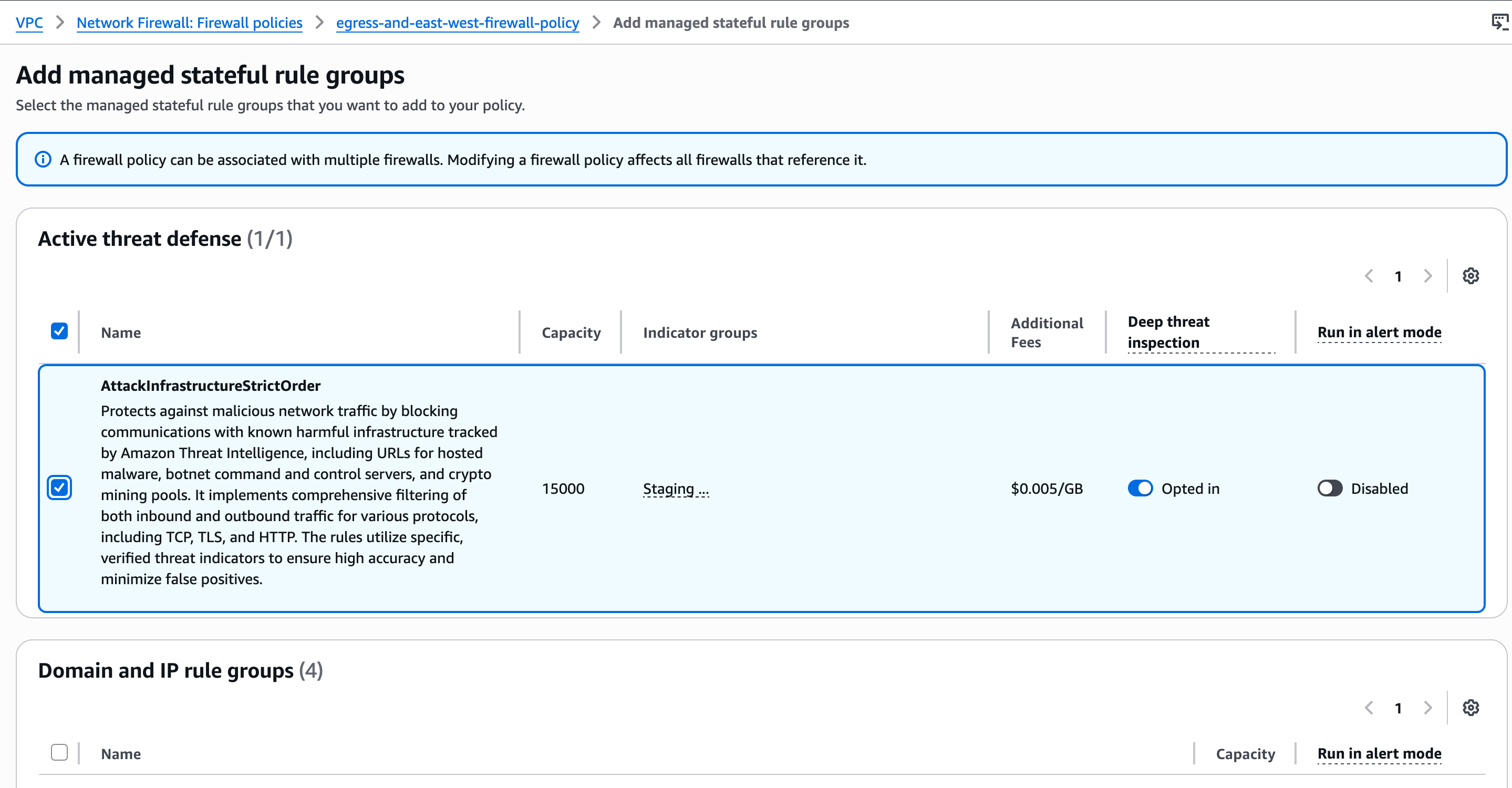
Task: Go to previous page in Domain and IP groups
Action: pyautogui.click(x=1369, y=708)
